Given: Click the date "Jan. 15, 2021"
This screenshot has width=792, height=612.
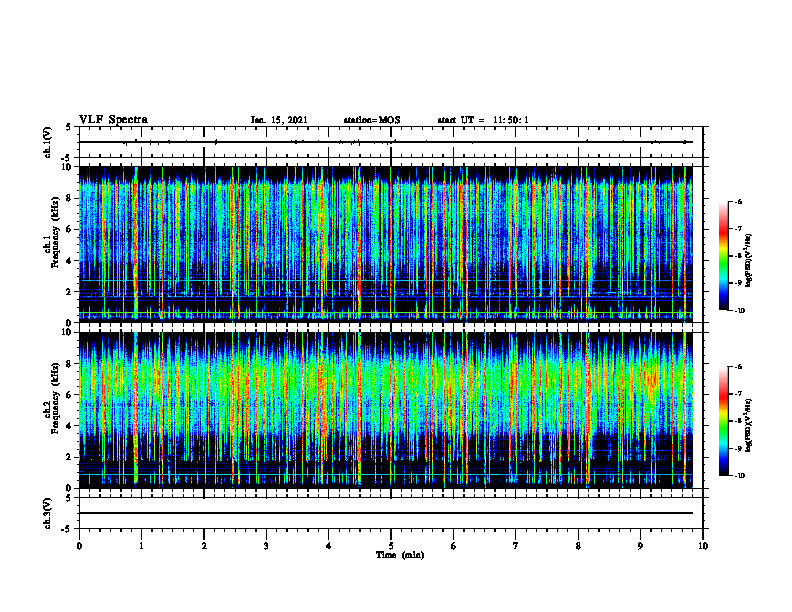Looking at the screenshot, I should 279,120.
